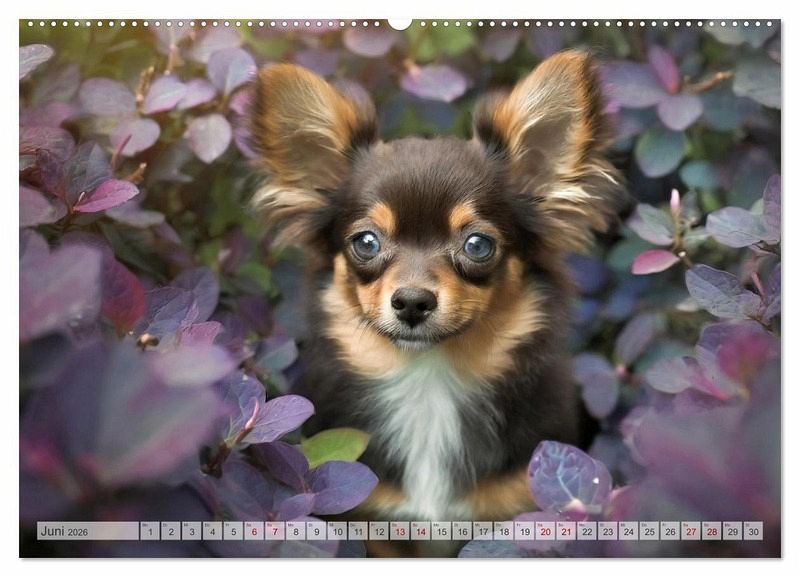Image resolution: width=800 pixels, height=577 pixels.
Task: Select day 24 in the date row
Action: click(x=629, y=531)
